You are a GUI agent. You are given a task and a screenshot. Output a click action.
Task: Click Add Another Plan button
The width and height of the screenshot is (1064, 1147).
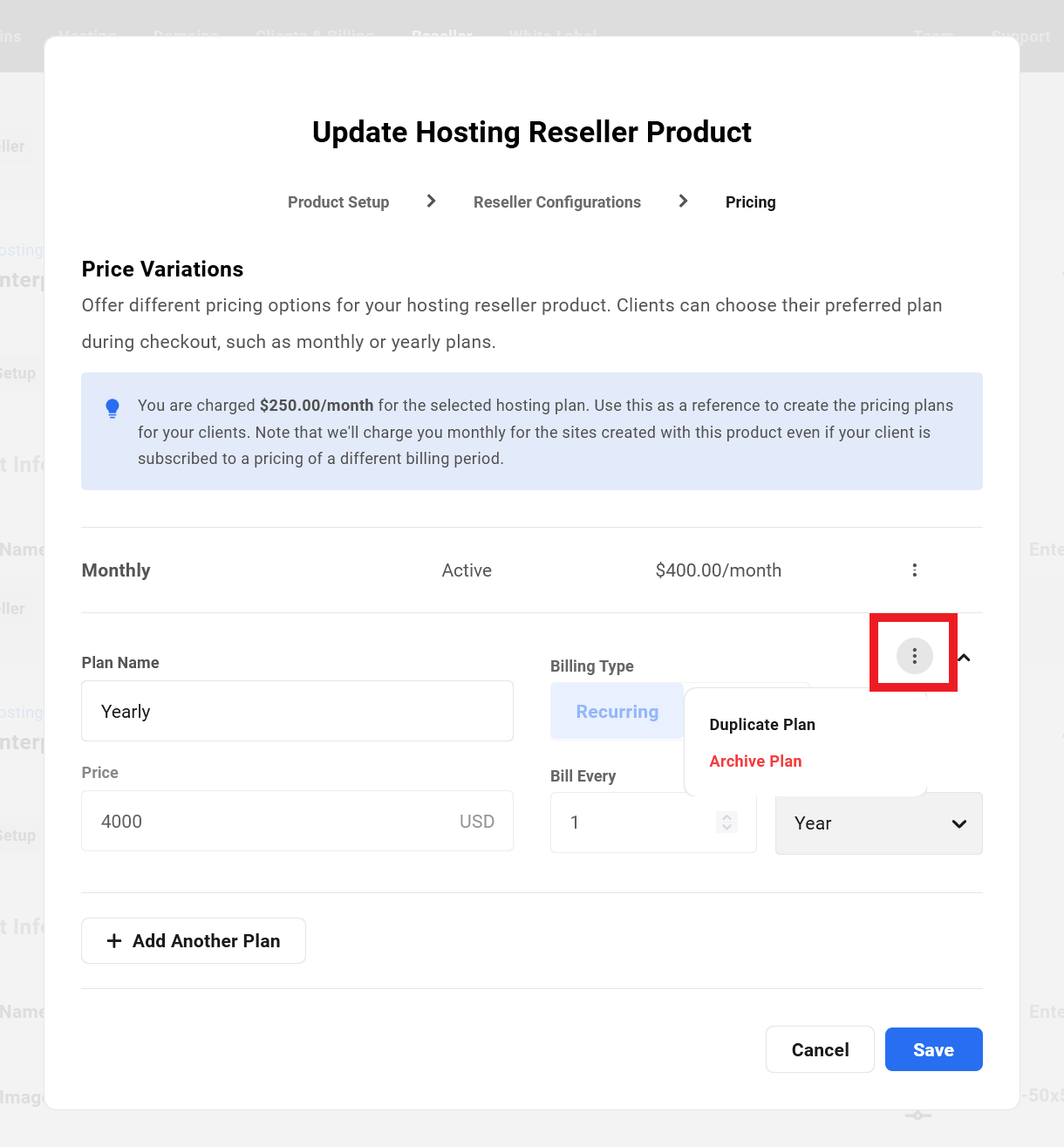[x=194, y=941]
